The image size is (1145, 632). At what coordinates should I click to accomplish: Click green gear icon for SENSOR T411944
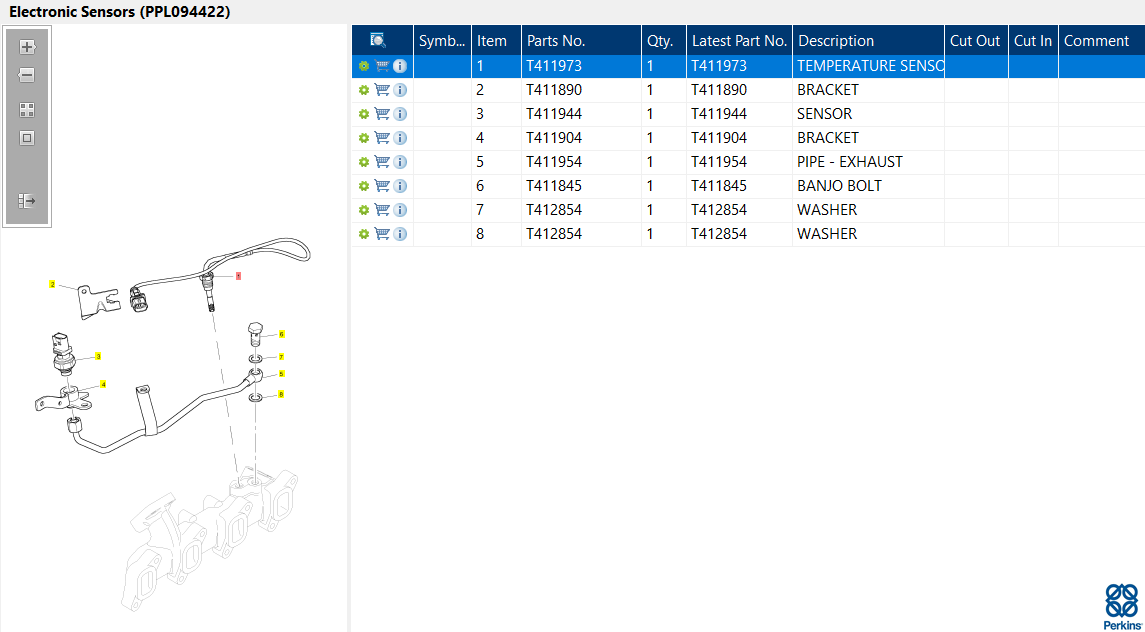364,115
